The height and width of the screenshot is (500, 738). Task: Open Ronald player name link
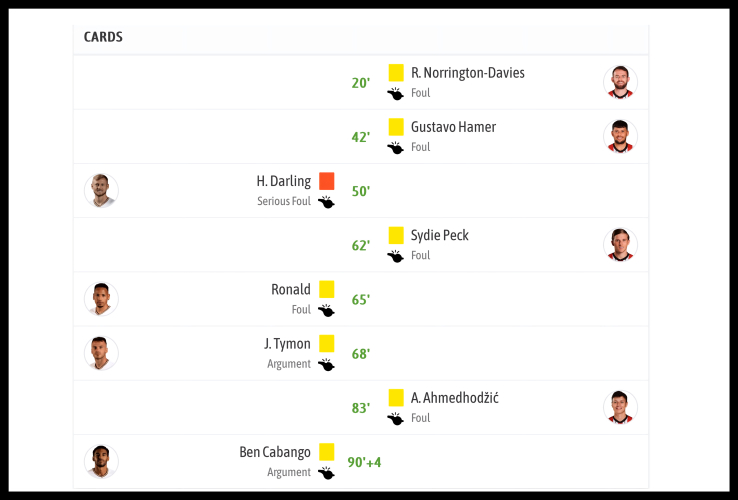[x=291, y=289]
